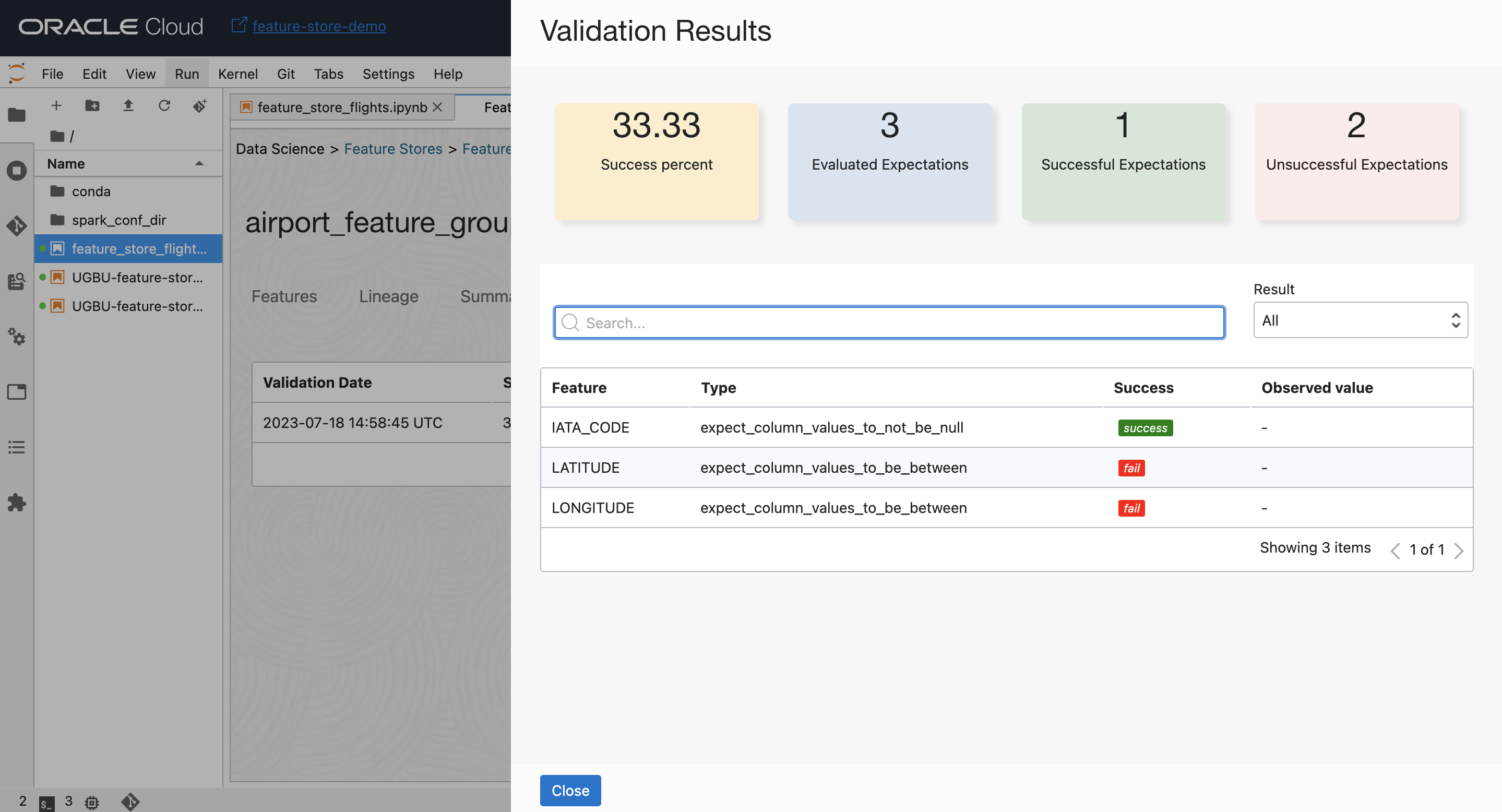Switch to the Features tab
1502x812 pixels.
(x=284, y=296)
